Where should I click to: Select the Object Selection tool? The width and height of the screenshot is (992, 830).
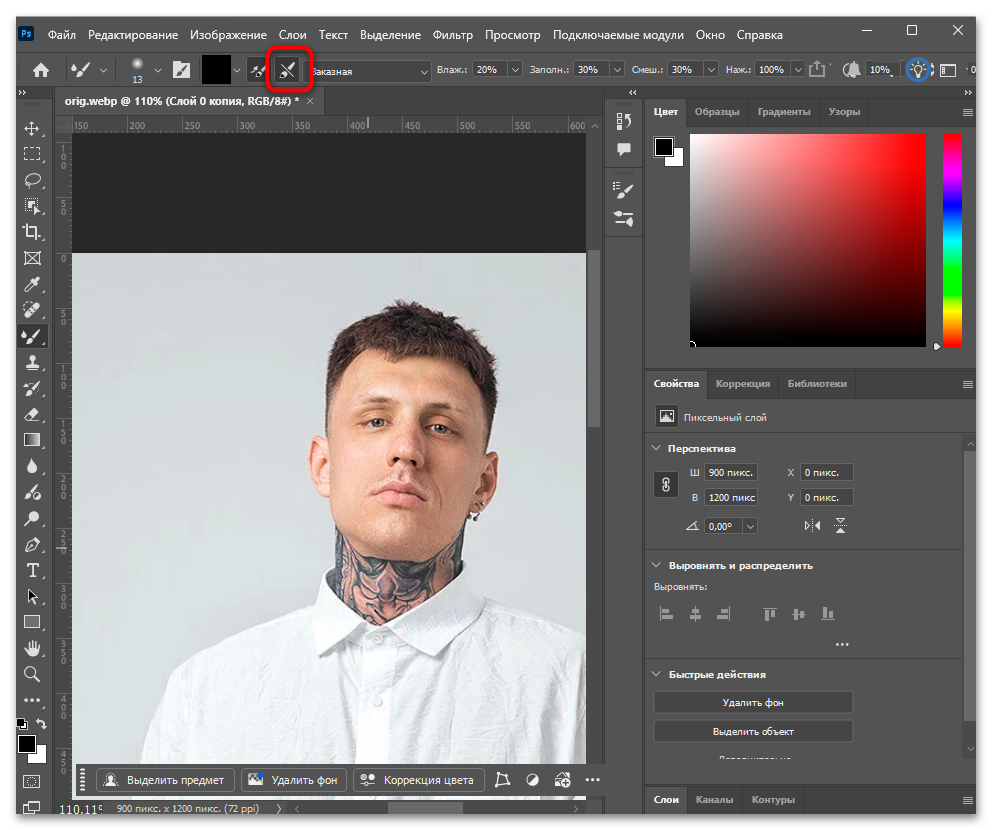[x=32, y=206]
